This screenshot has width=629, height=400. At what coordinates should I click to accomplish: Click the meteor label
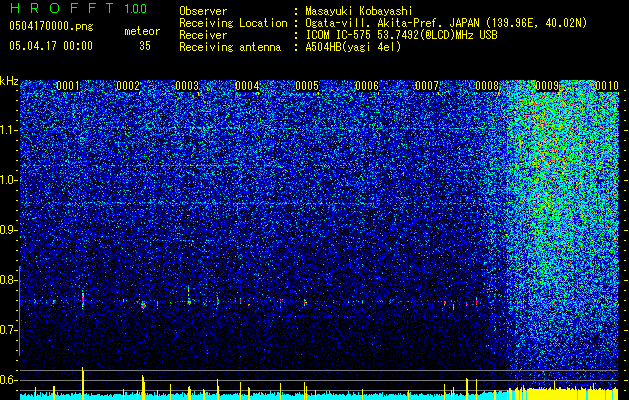pos(142,31)
